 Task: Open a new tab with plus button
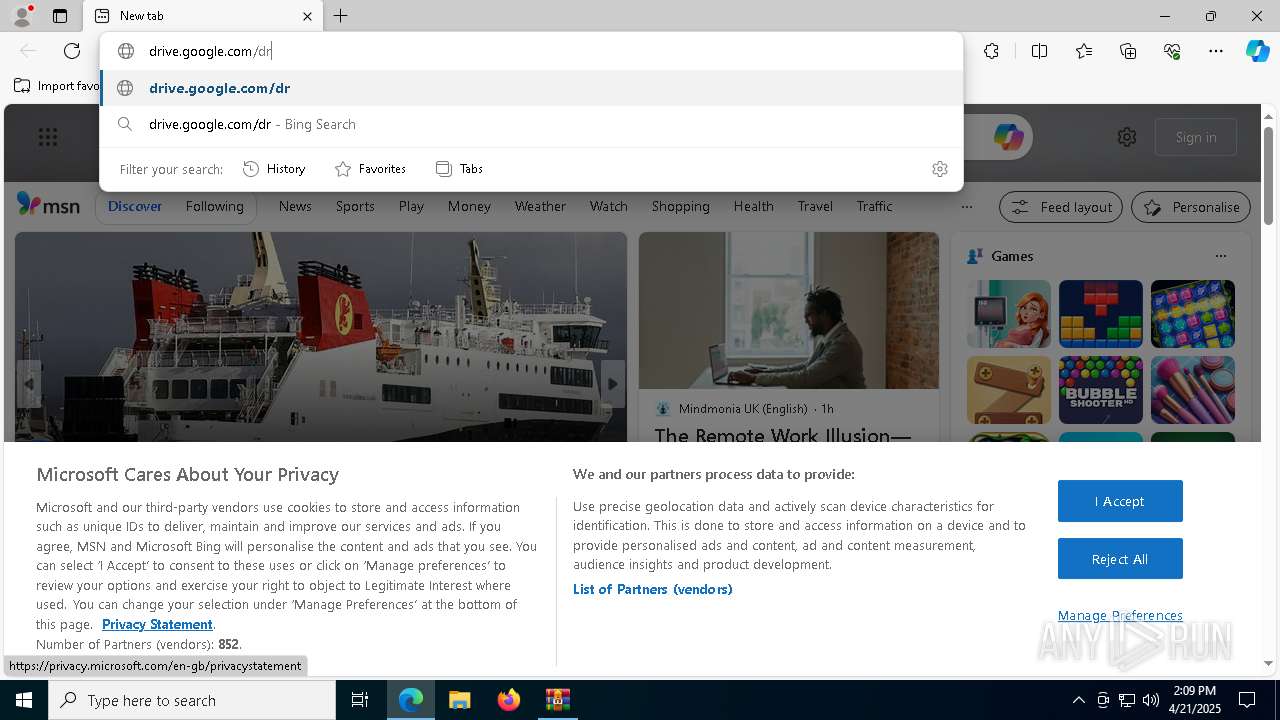(x=341, y=16)
